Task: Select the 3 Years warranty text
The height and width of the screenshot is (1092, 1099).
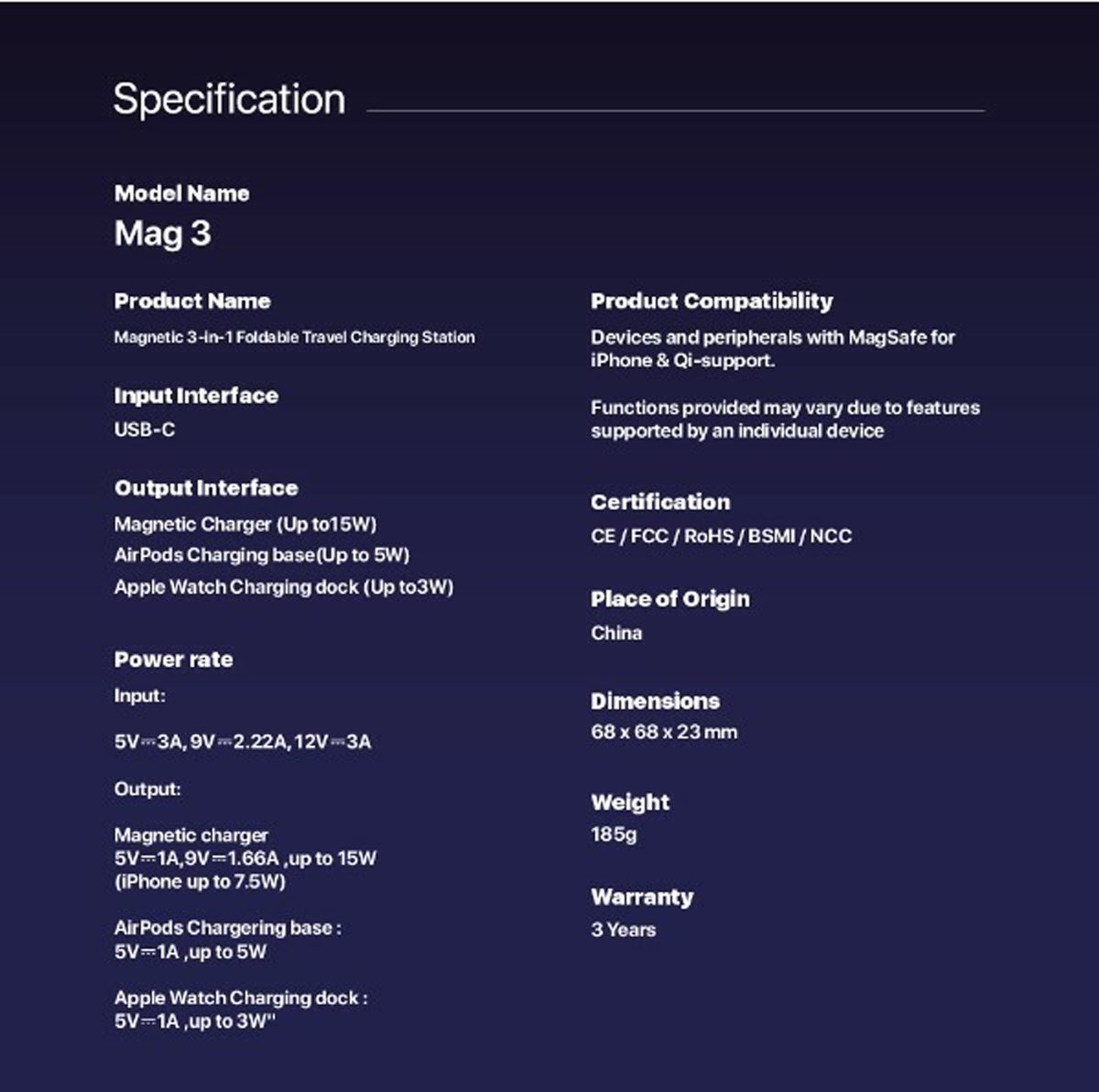Action: click(624, 930)
